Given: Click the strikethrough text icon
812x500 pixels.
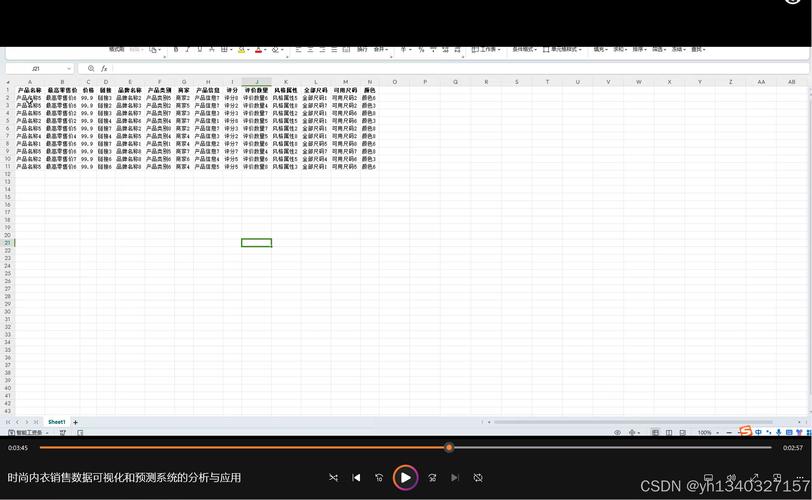Looking at the screenshot, I should 212,50.
